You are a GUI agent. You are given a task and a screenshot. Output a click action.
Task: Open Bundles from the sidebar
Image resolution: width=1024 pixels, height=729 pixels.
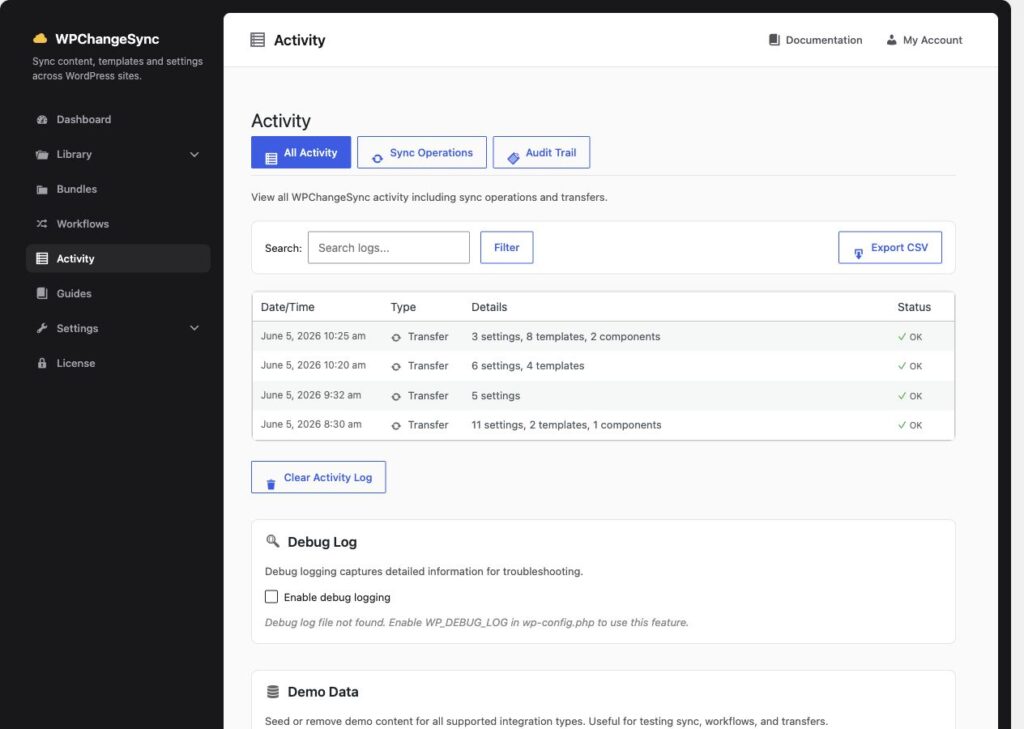click(x=118, y=189)
